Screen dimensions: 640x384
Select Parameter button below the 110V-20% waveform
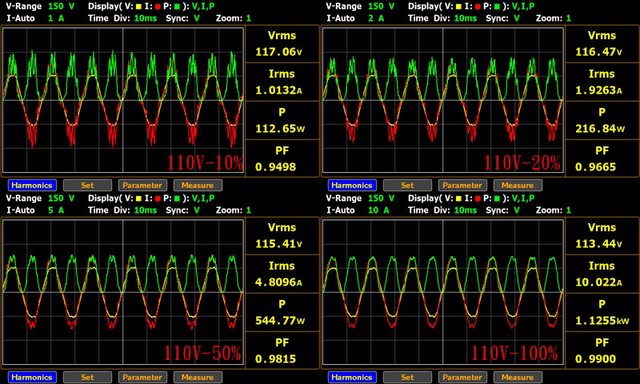pyautogui.click(x=462, y=185)
